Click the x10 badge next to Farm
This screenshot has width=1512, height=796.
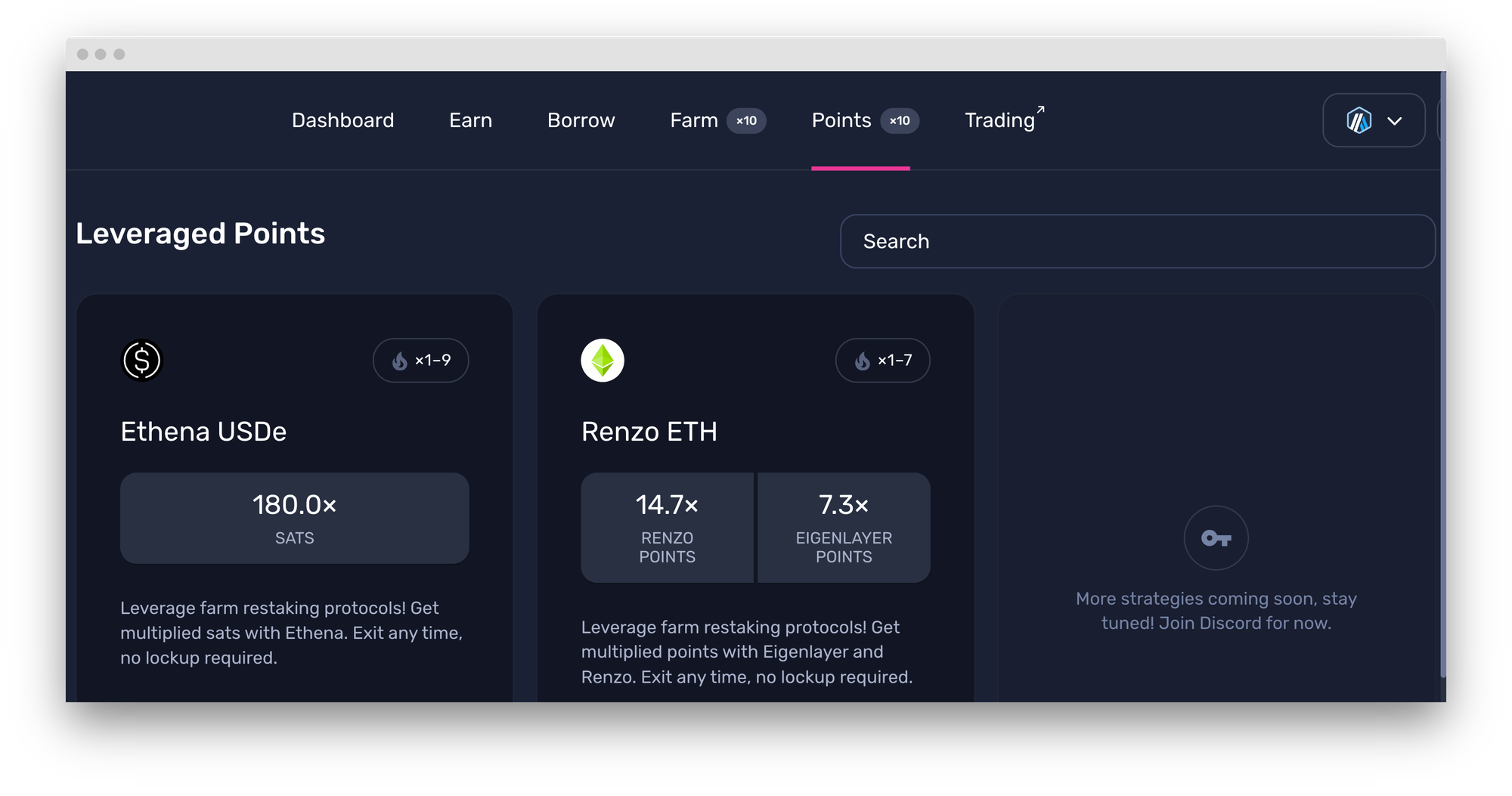click(746, 121)
